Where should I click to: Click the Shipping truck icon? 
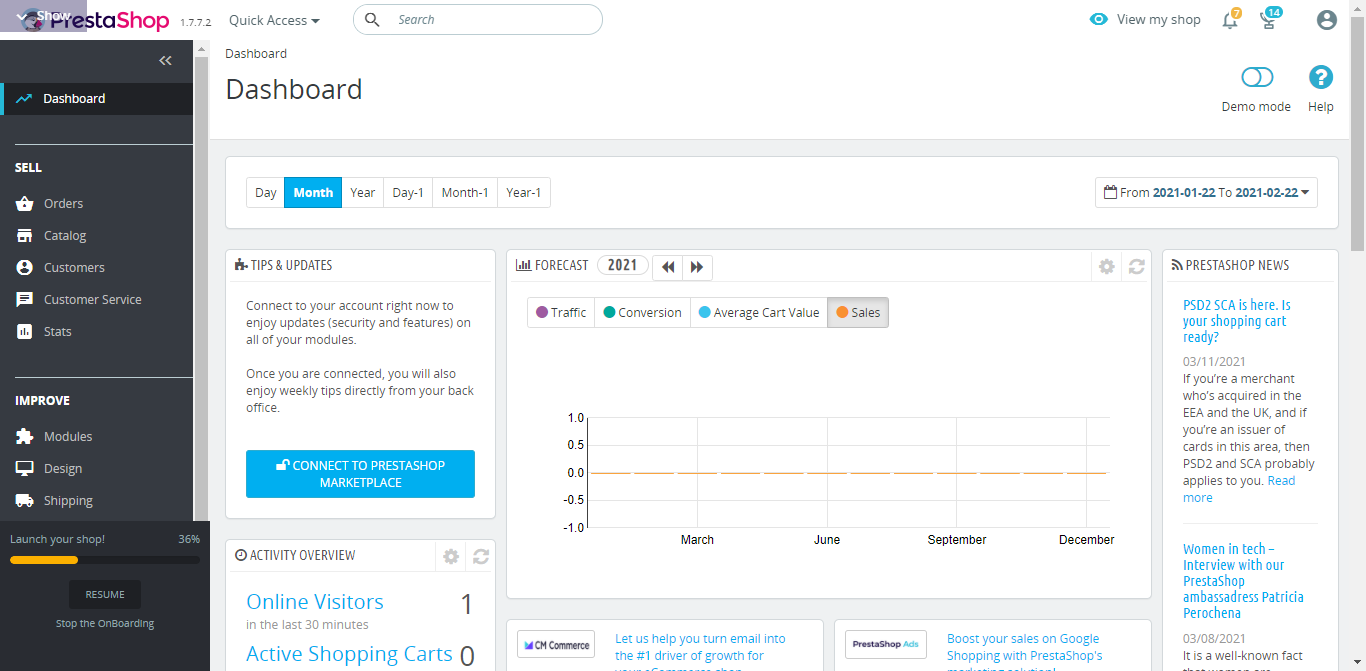[24, 501]
